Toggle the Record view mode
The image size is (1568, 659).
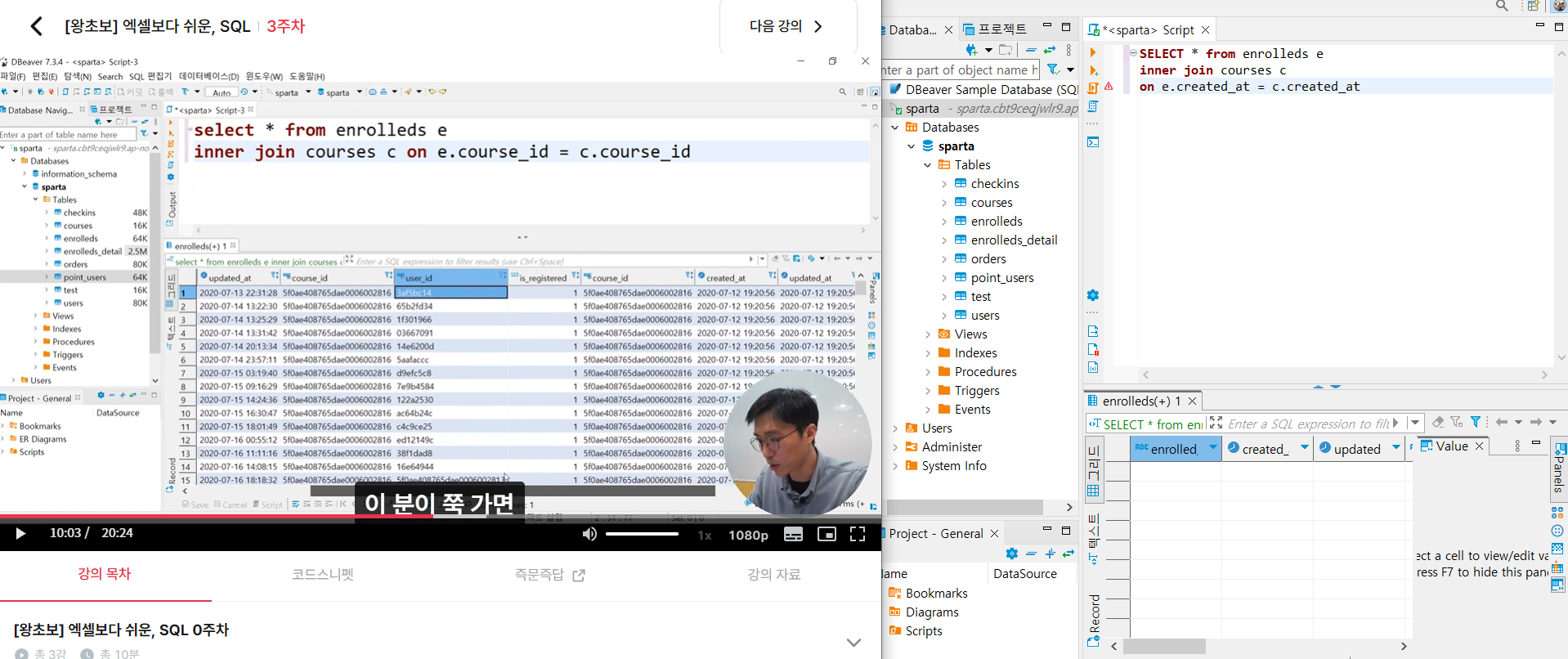click(x=1093, y=621)
